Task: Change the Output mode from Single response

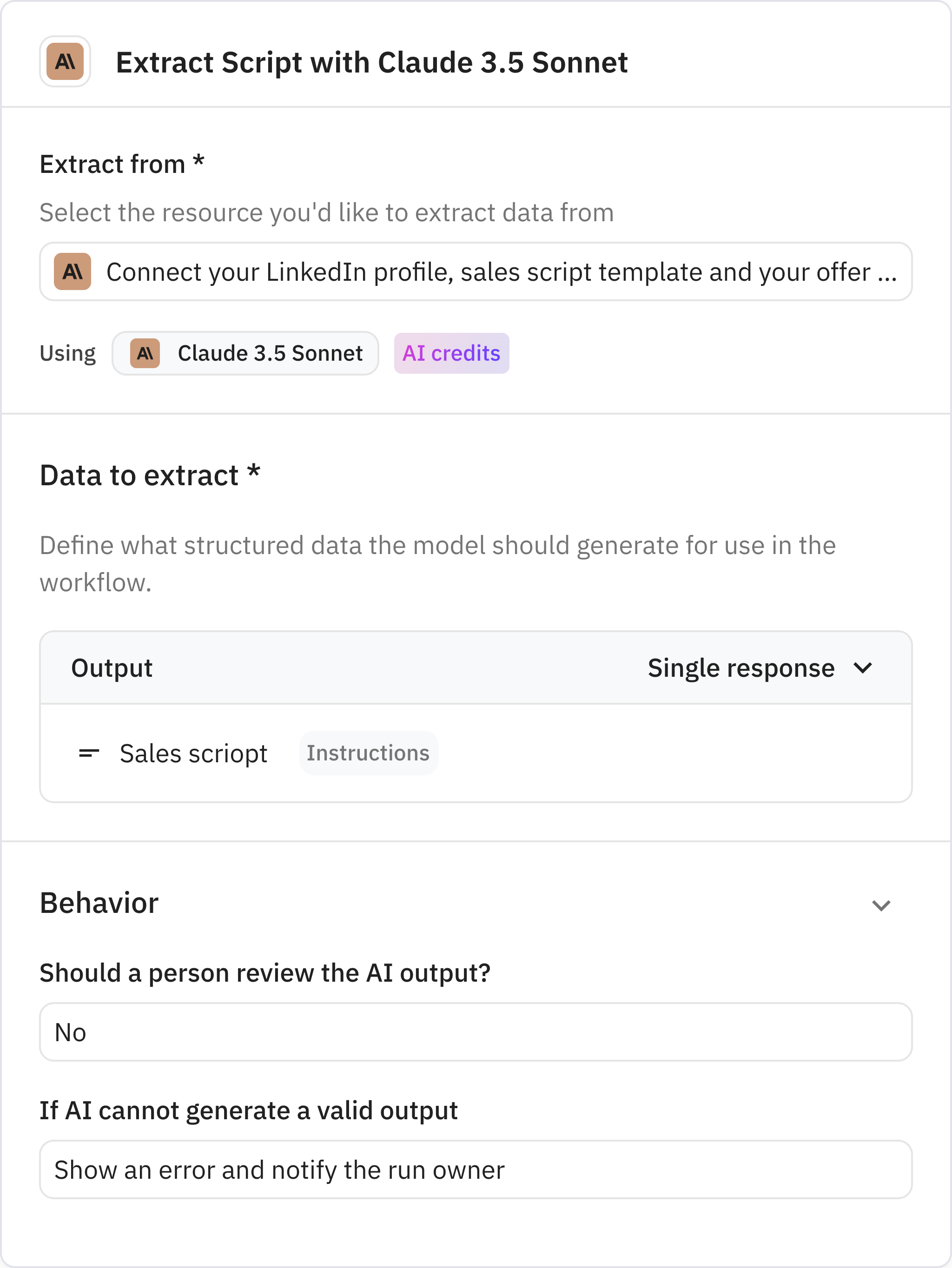Action: pyautogui.click(x=757, y=668)
